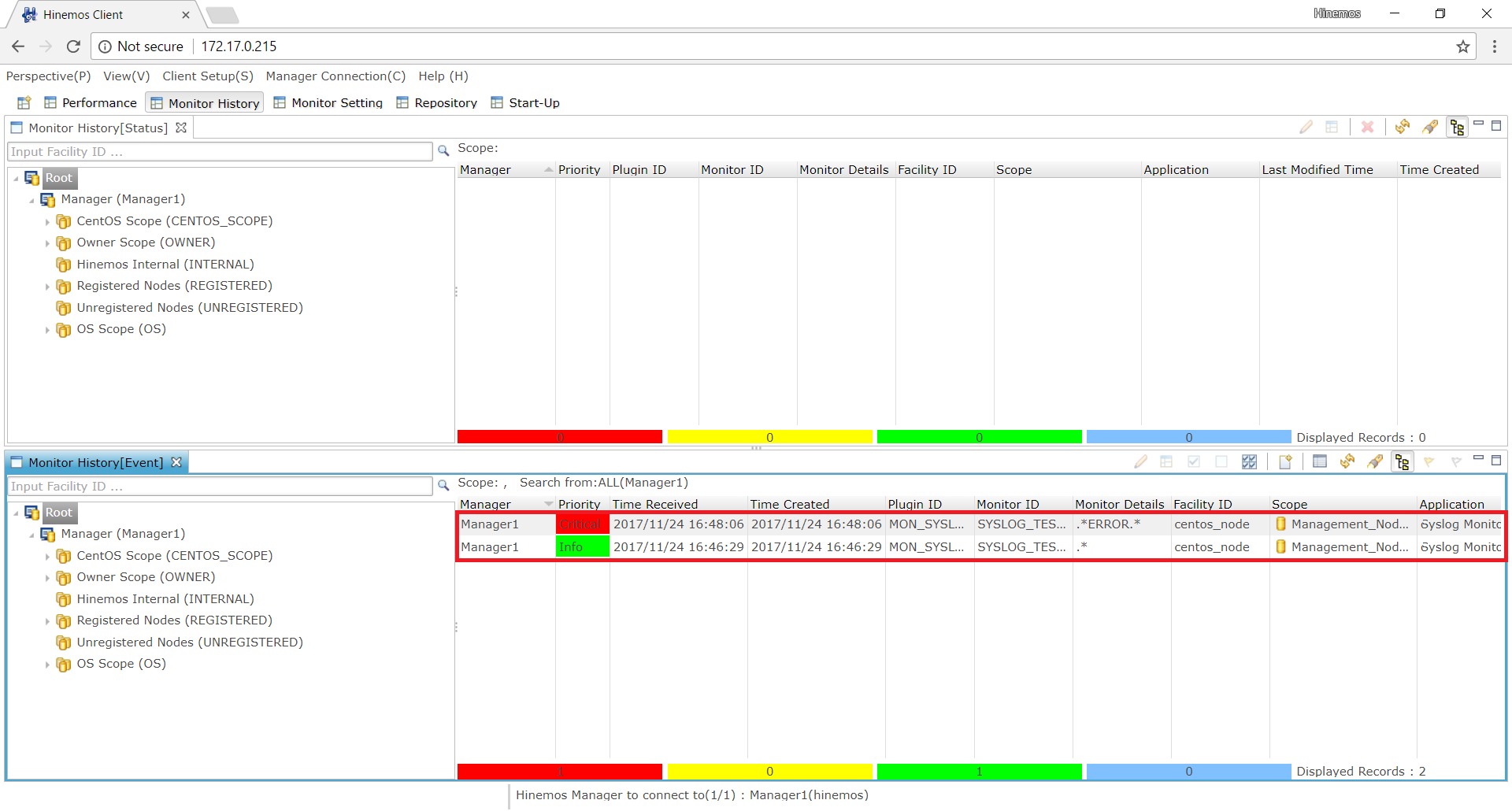
Task: Click the pencil modify icon in the Status view toolbar
Action: coord(1306,127)
